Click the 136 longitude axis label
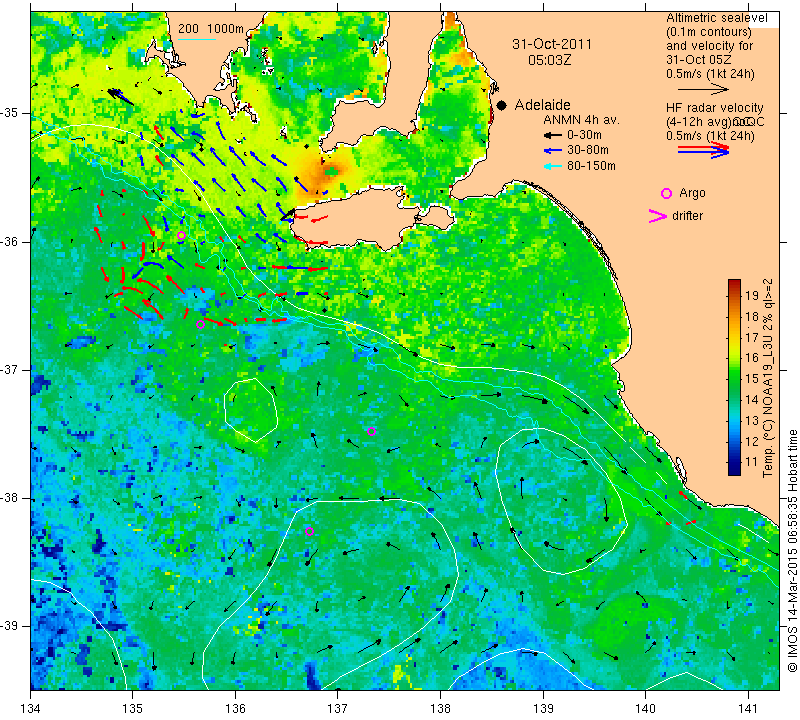800x720 pixels. (235, 709)
